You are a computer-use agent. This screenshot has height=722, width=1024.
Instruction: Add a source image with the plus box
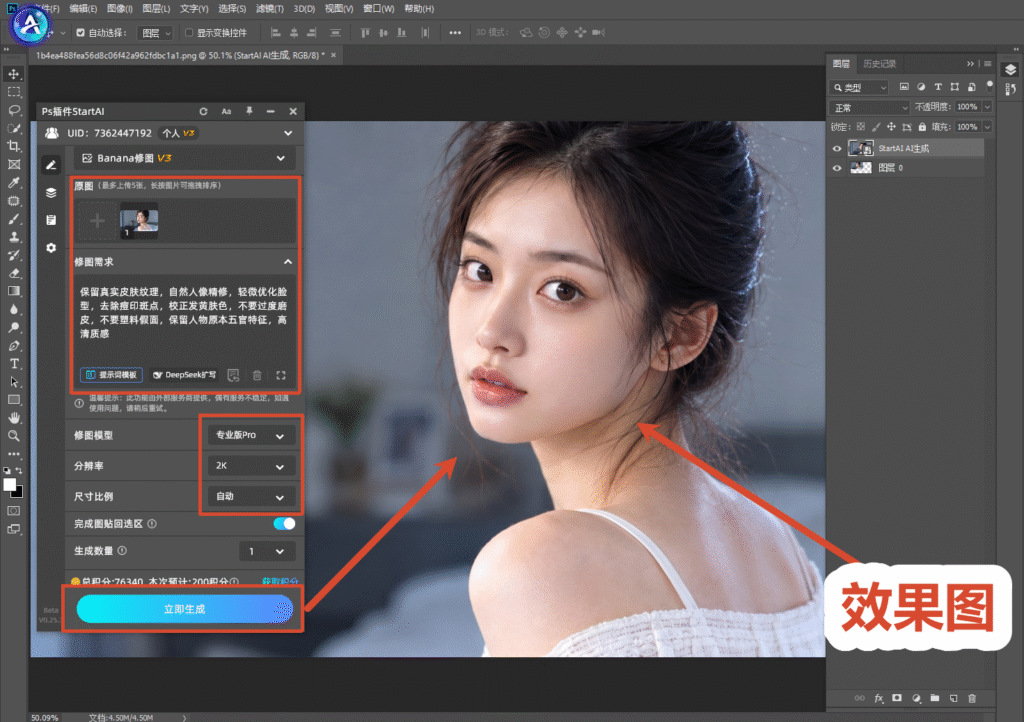click(97, 221)
